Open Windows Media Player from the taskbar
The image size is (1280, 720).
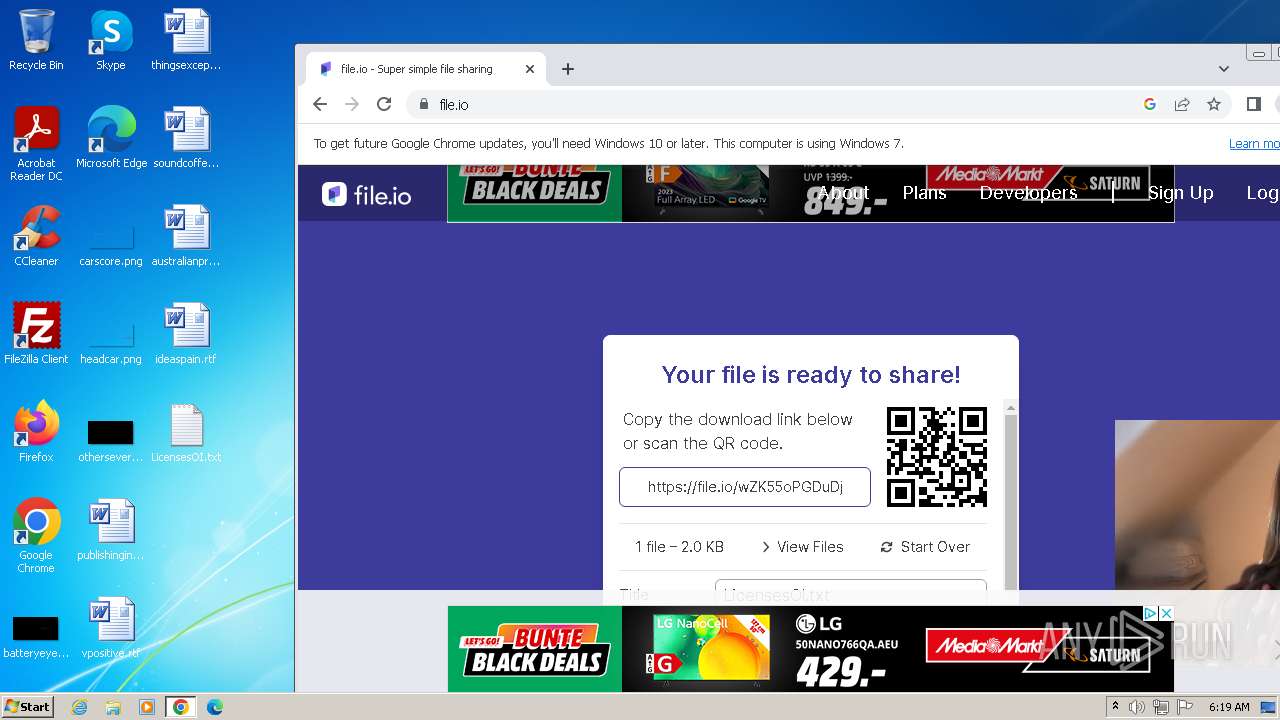[x=147, y=707]
